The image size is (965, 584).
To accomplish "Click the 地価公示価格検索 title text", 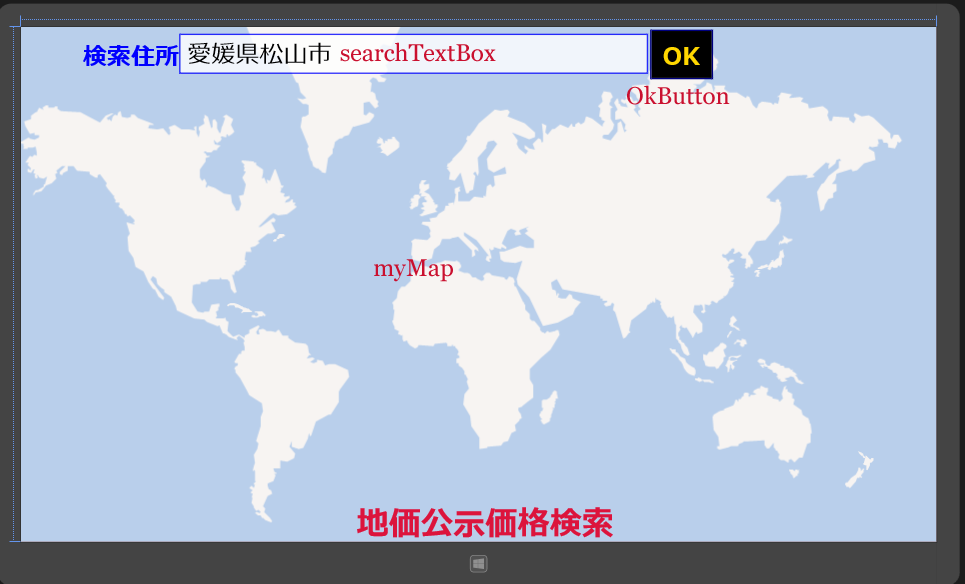I will [x=485, y=523].
